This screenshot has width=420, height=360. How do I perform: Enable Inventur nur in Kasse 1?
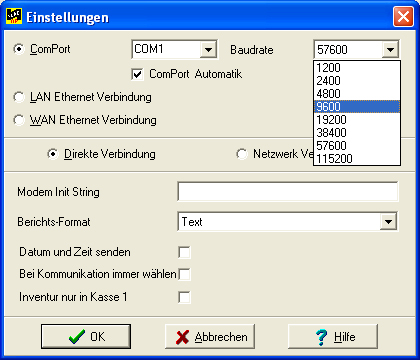point(184,297)
